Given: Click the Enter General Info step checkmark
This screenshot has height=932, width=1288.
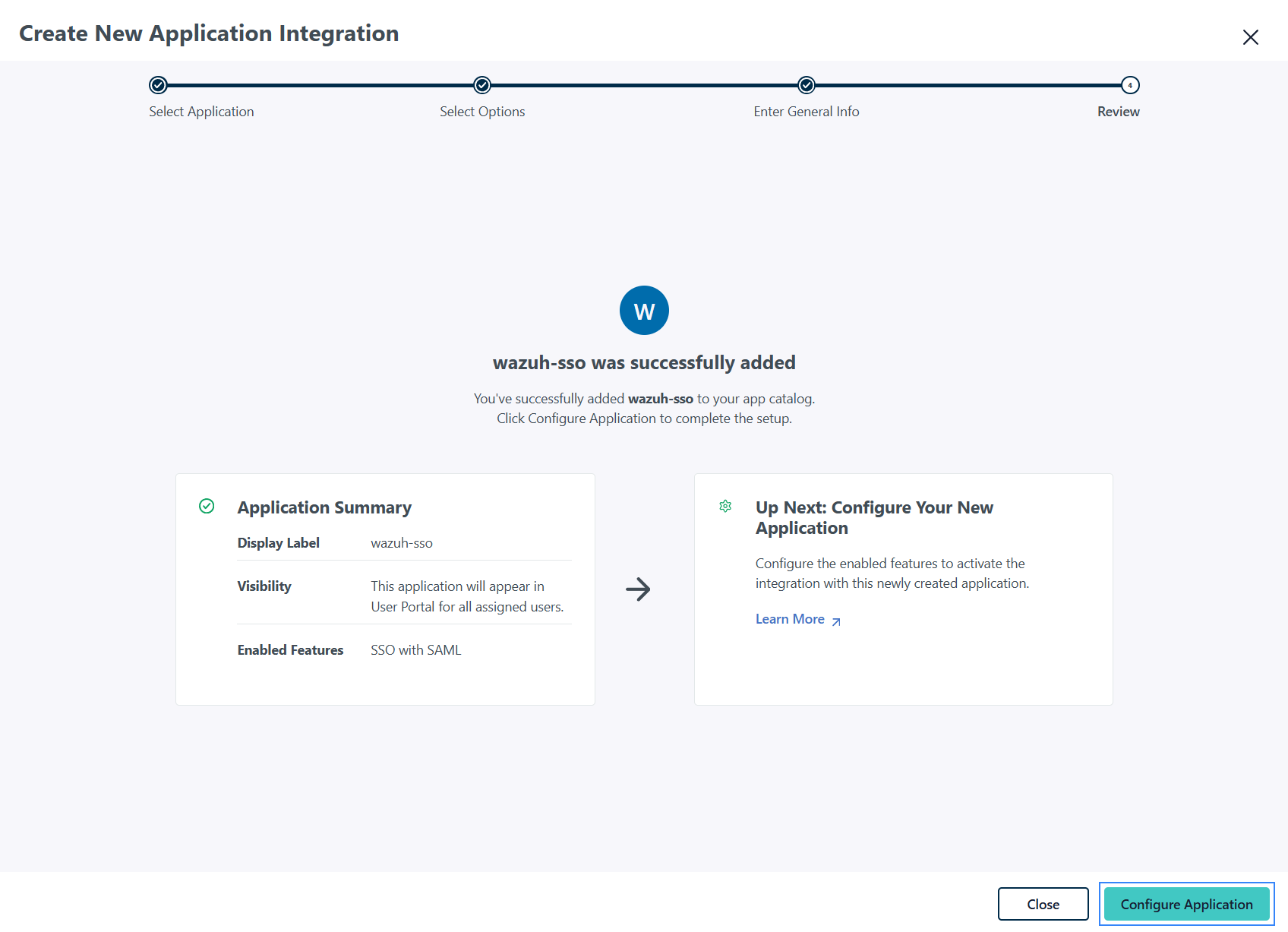Looking at the screenshot, I should 807,85.
